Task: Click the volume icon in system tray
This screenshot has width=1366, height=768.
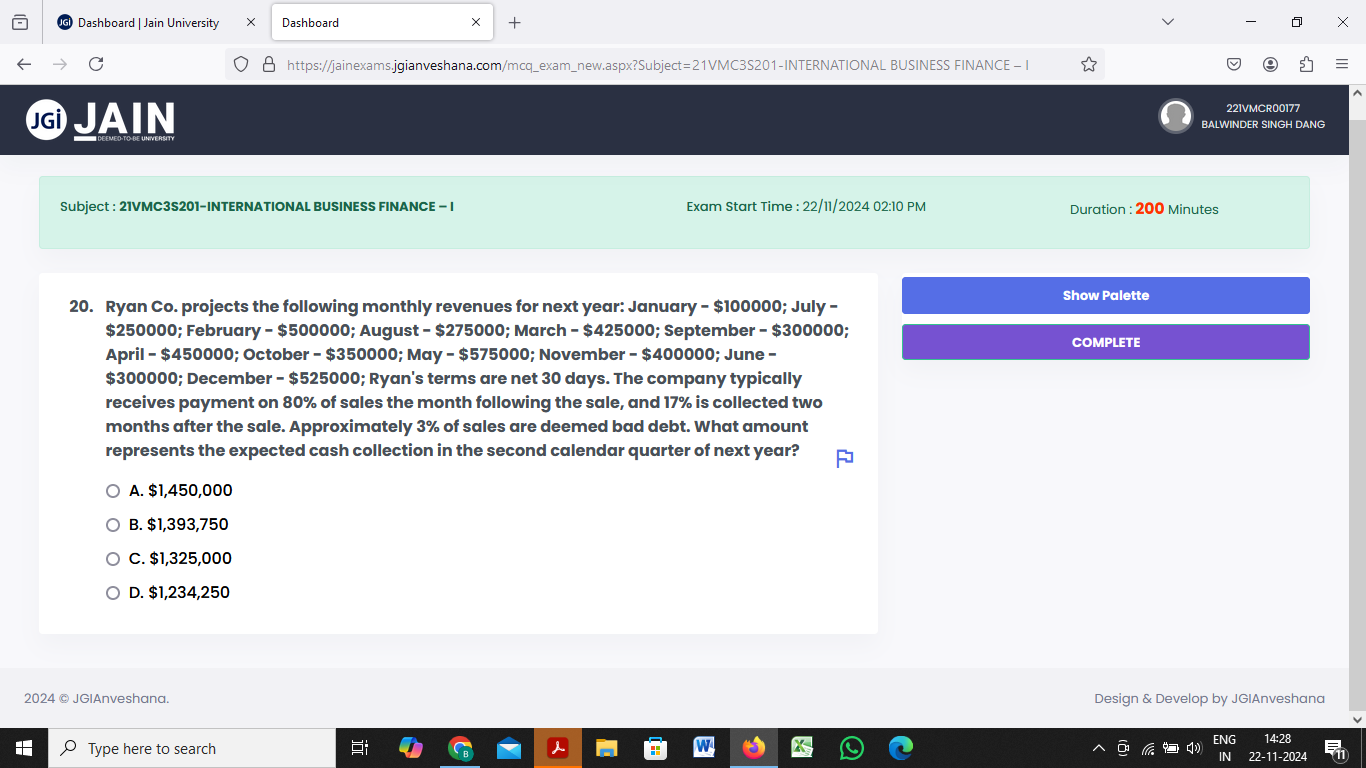Action: [1194, 747]
